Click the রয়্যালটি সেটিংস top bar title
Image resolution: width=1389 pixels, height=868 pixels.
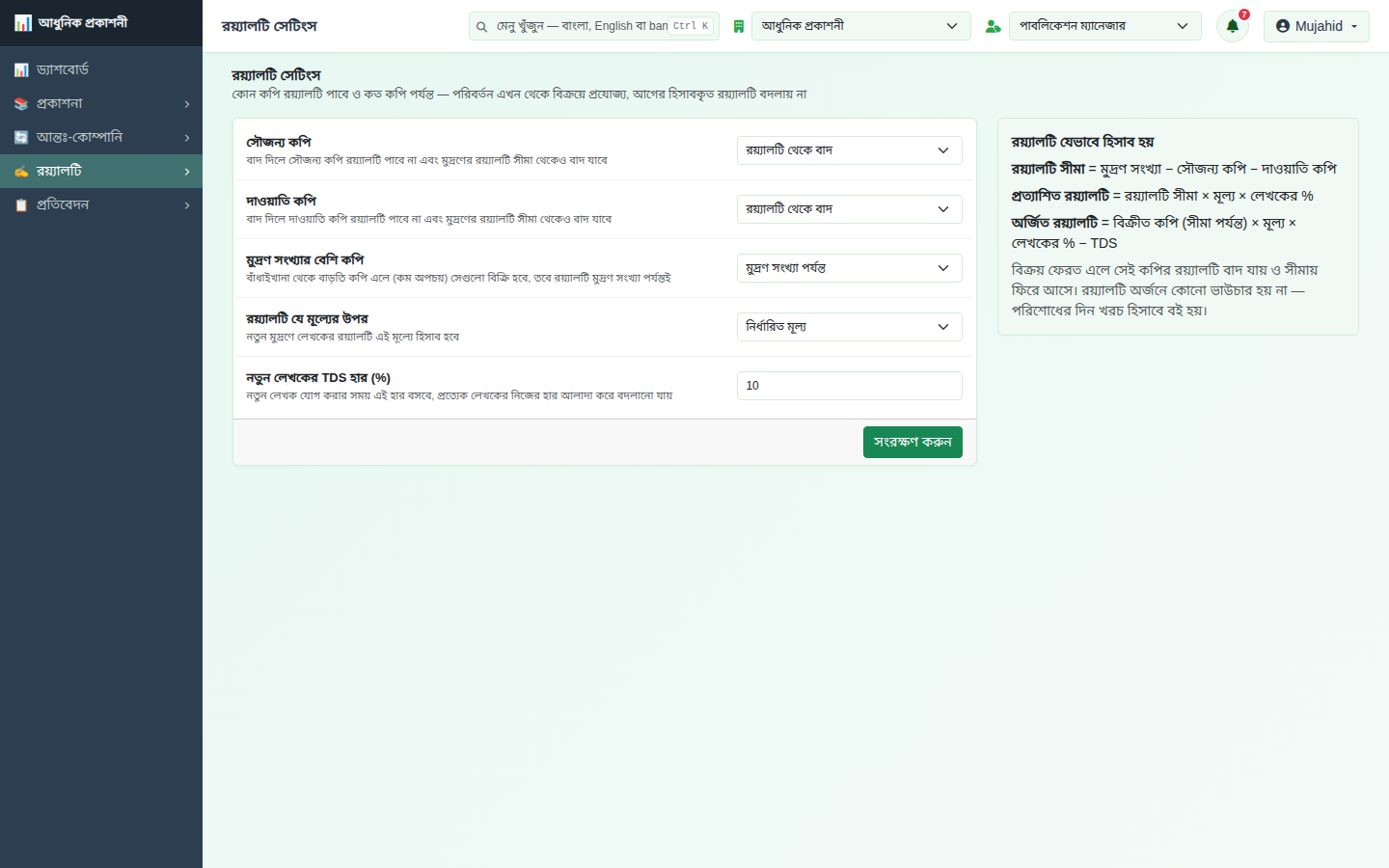pyautogui.click(x=269, y=26)
